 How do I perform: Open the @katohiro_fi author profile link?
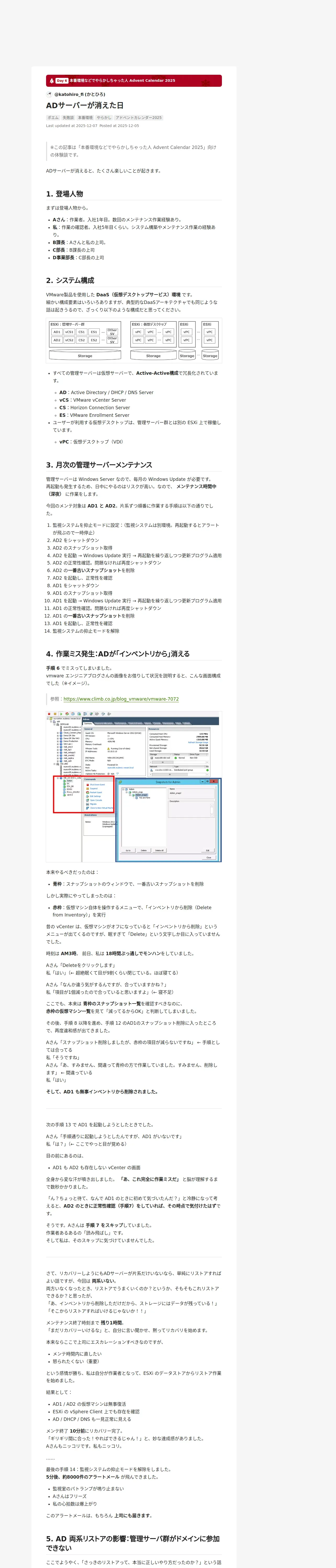[79, 94]
